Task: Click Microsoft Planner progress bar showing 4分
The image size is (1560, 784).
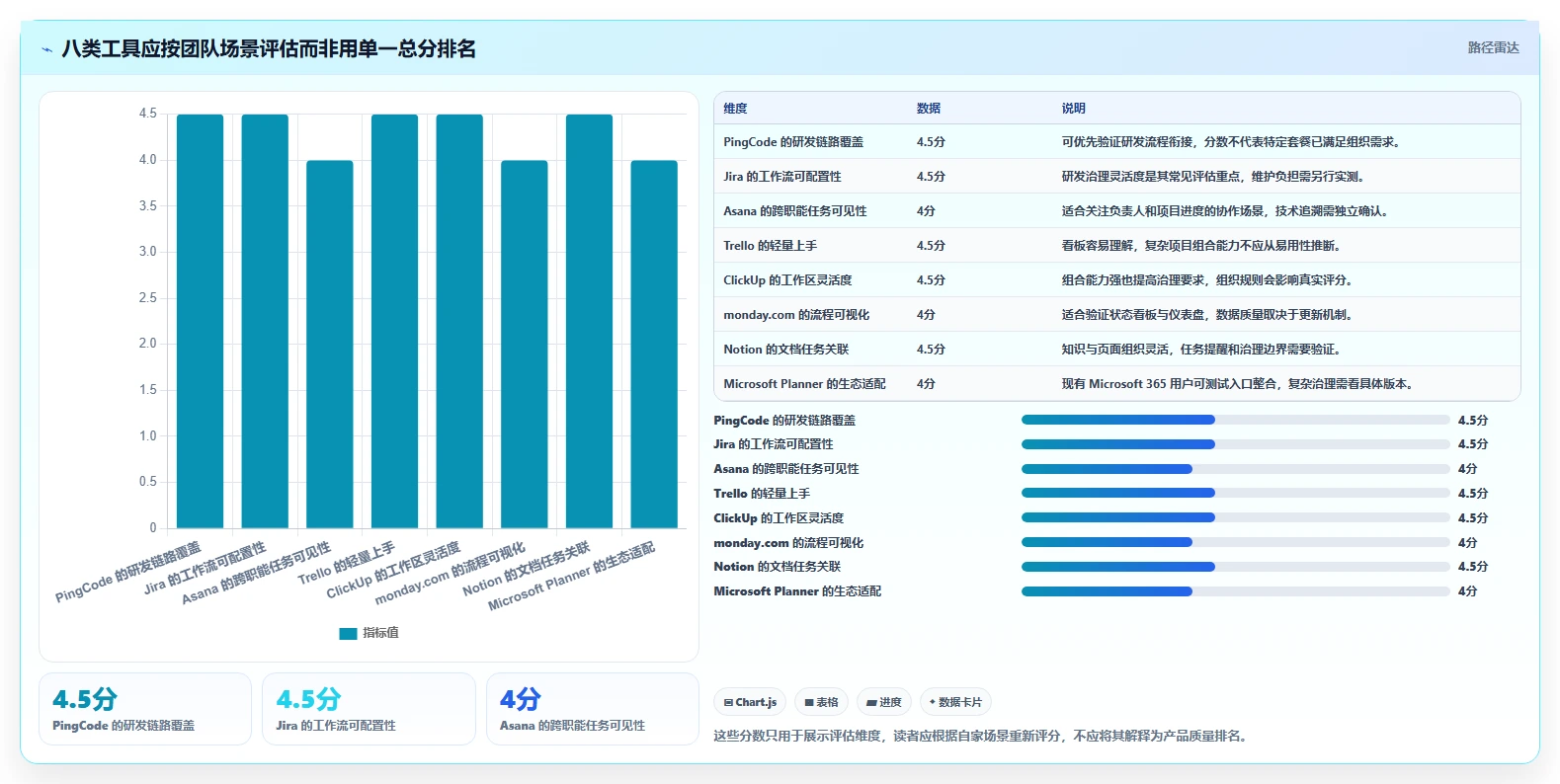Action: tap(1235, 591)
